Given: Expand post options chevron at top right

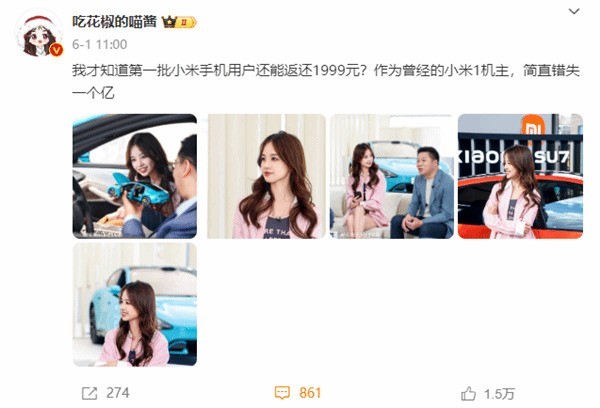Looking at the screenshot, I should click(574, 11).
